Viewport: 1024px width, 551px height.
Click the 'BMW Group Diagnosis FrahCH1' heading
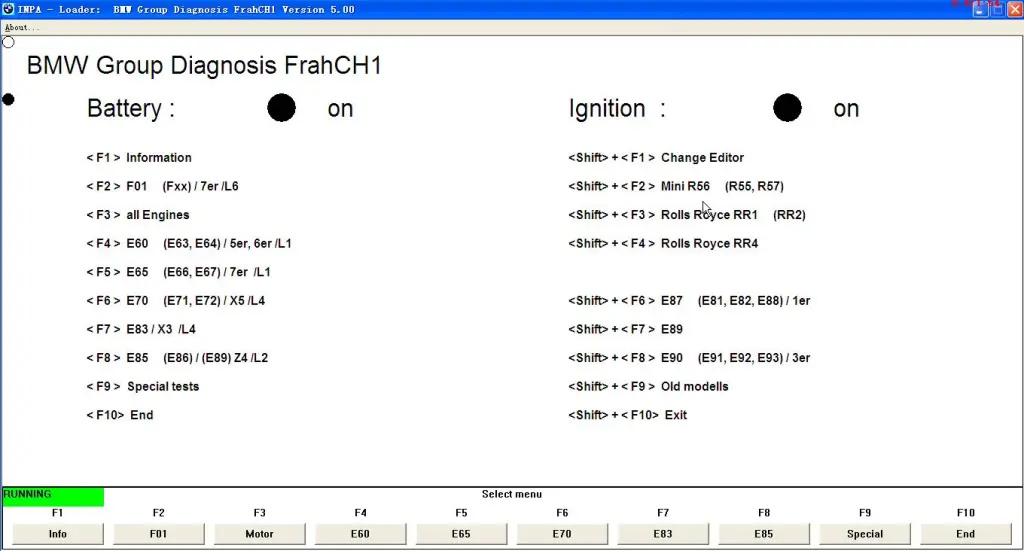point(204,65)
